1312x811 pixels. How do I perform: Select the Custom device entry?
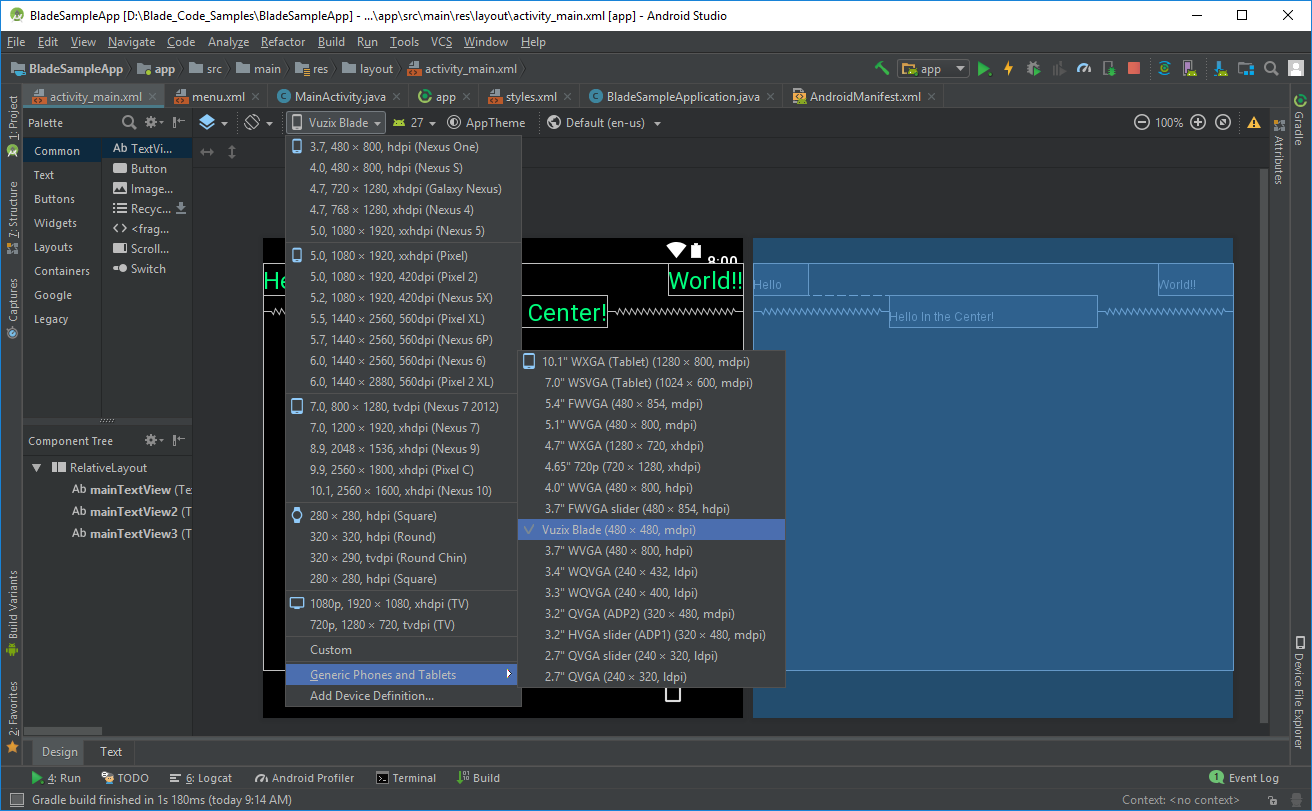coord(403,650)
